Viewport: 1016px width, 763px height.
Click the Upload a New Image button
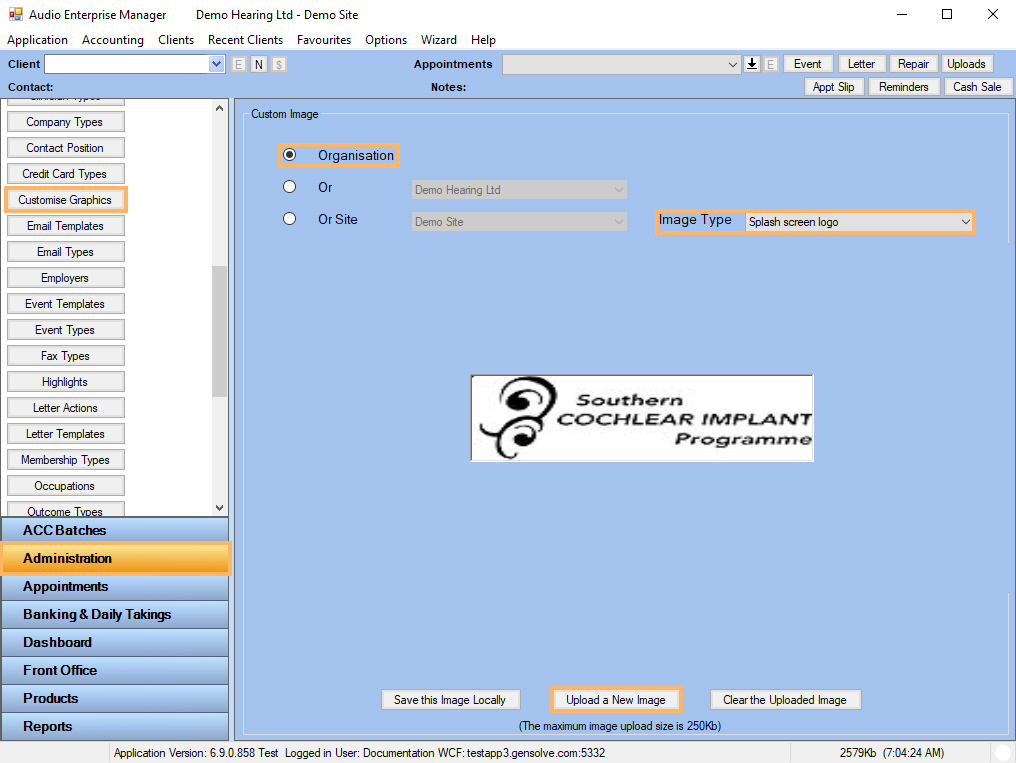[x=616, y=700]
